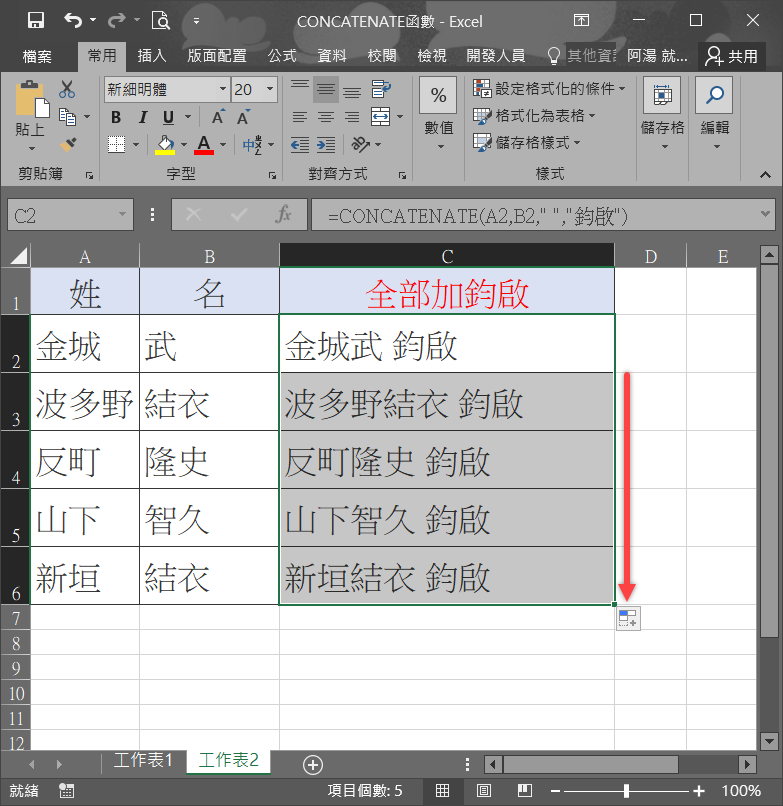Viewport: 783px width, 806px height.
Task: Open the font name dropdown 新細明體
Action: (223, 89)
